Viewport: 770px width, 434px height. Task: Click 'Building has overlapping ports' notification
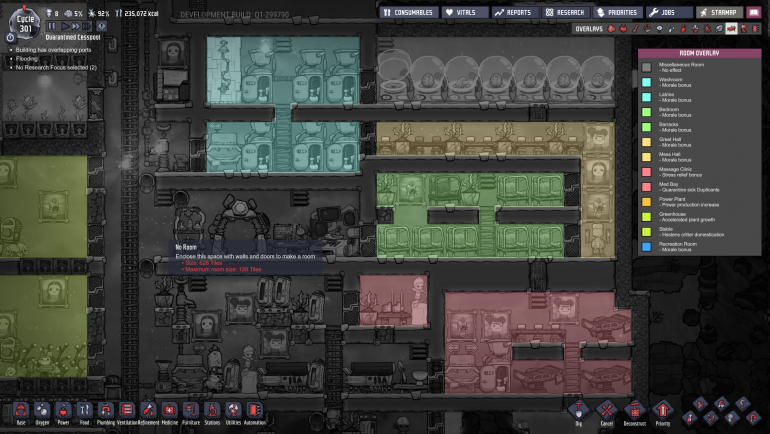(x=53, y=50)
